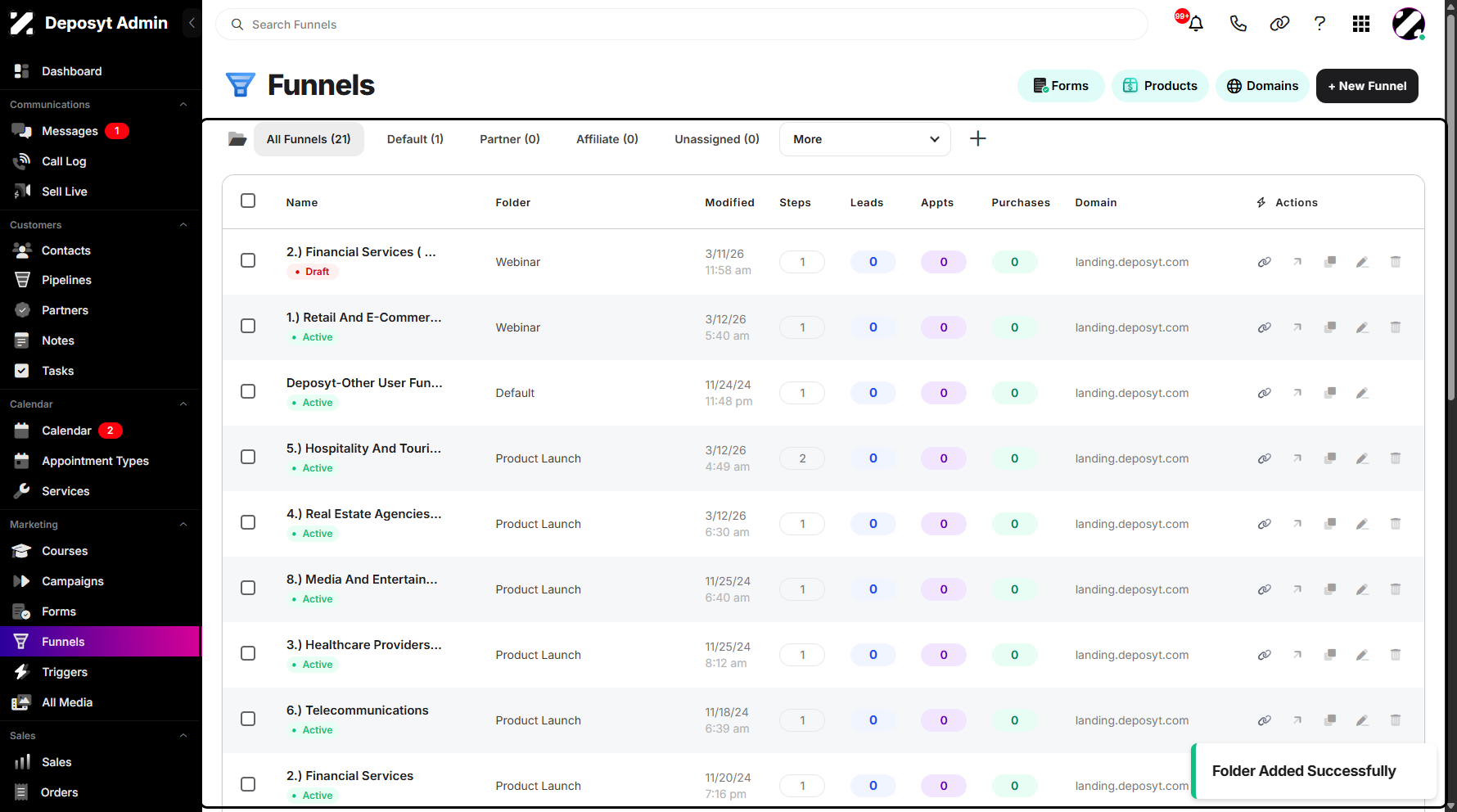Click the New Funnel button
Screen dimensions: 1457x812
[x=1367, y=86]
